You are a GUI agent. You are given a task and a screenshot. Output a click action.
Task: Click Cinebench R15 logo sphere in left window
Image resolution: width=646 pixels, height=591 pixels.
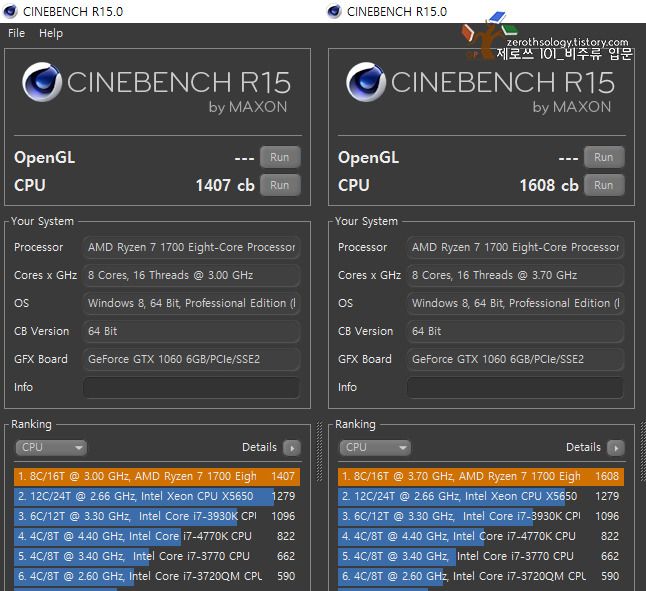(x=41, y=82)
